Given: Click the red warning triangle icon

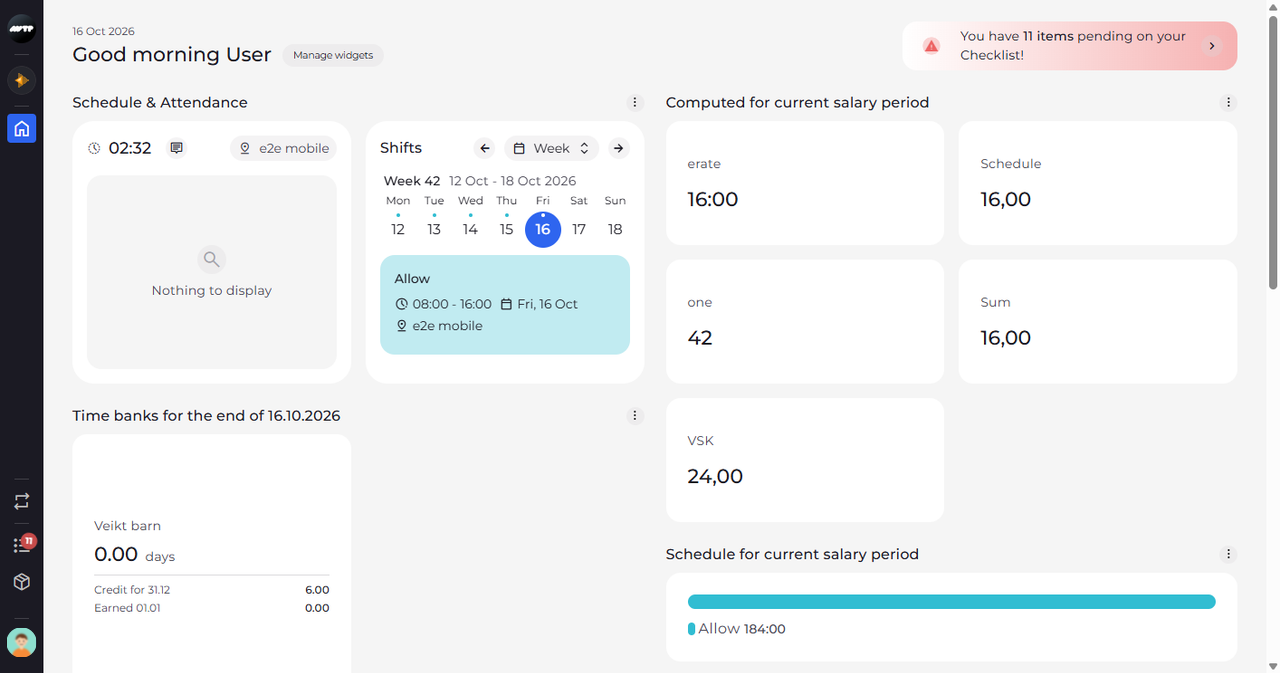Looking at the screenshot, I should coord(931,46).
